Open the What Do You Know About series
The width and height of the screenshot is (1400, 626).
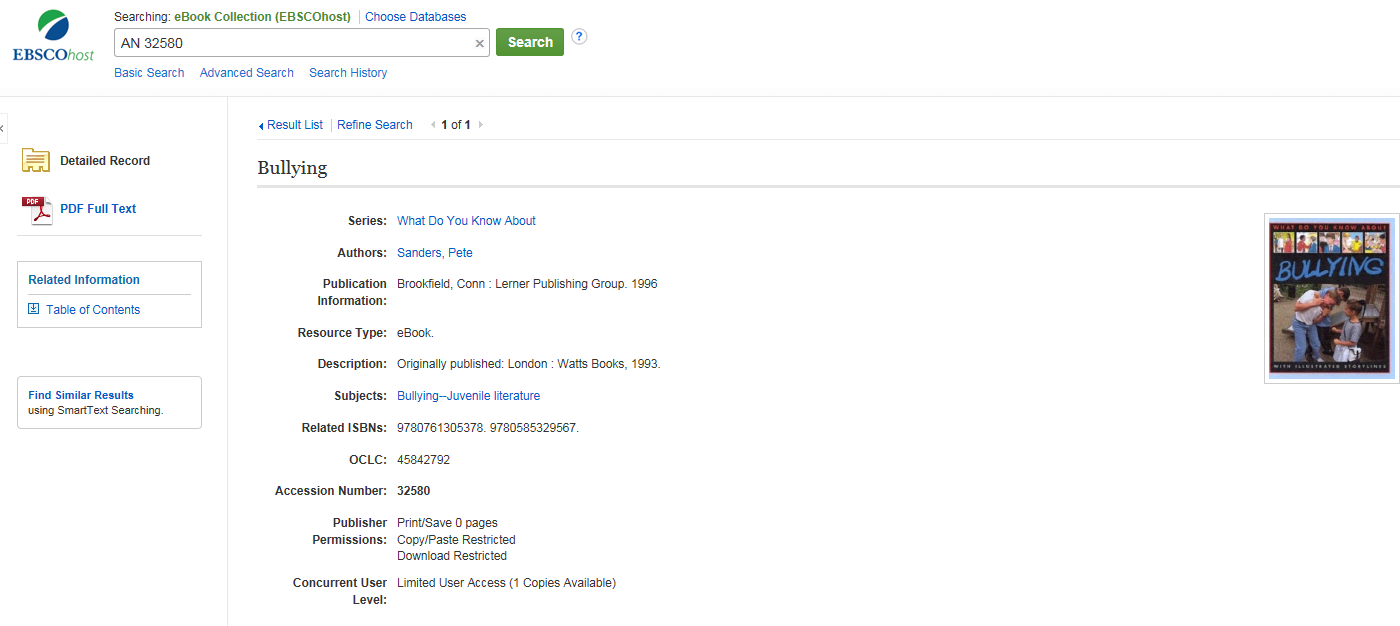coord(466,221)
